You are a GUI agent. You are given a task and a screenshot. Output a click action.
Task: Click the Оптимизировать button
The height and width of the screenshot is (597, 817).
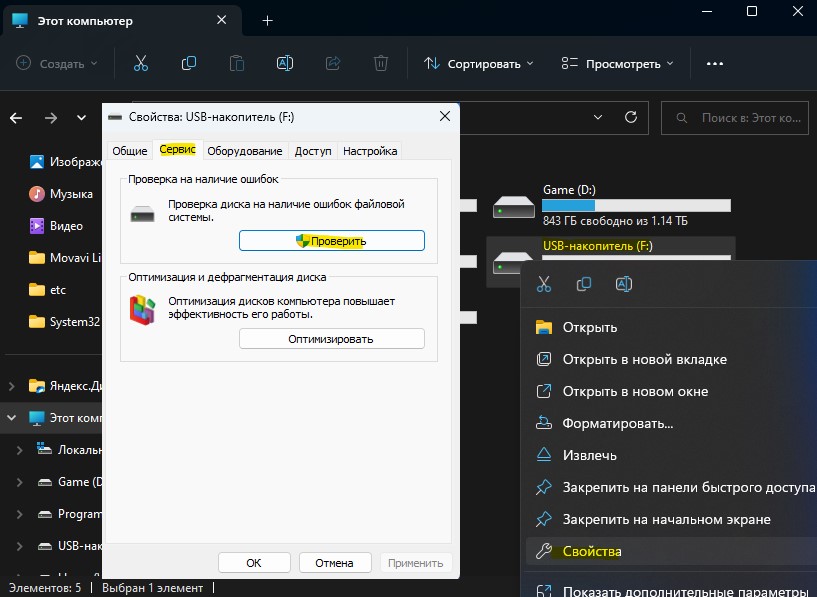pyautogui.click(x=332, y=339)
